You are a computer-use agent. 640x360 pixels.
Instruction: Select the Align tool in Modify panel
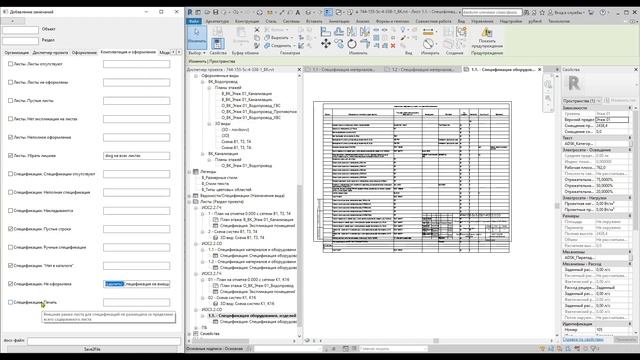pos(326,31)
